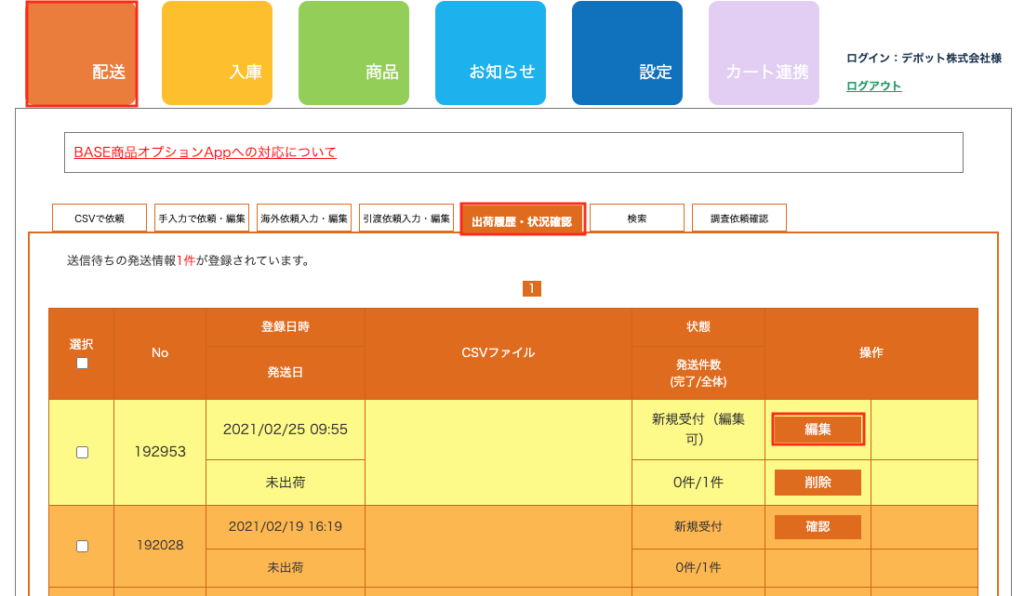The width and height of the screenshot is (1024, 596).
Task: Select the 出荷履歴・状況確認 tab
Action: coord(522,220)
